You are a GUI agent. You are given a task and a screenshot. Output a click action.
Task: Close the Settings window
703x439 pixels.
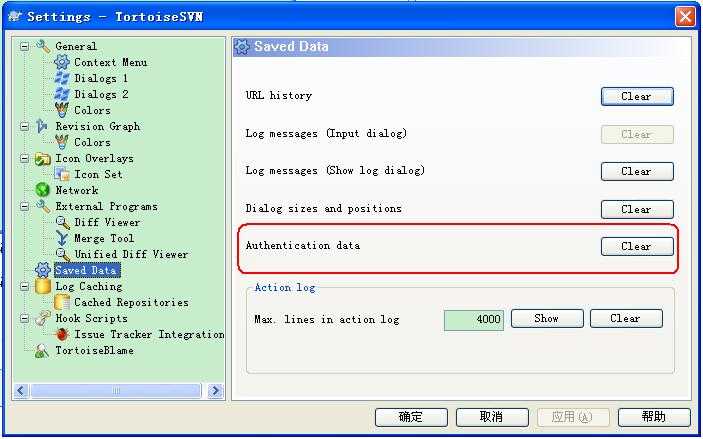pos(685,17)
